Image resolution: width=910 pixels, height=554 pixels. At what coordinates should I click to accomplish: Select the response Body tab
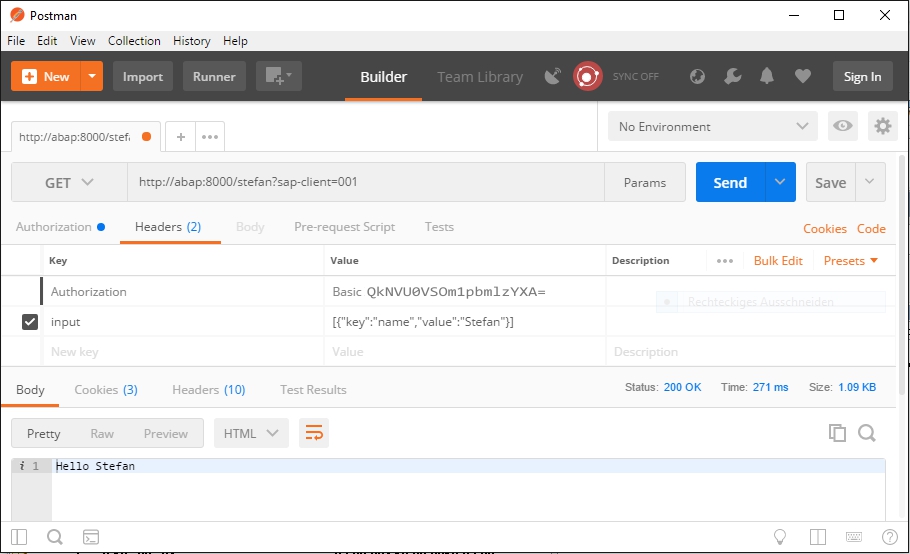(30, 390)
